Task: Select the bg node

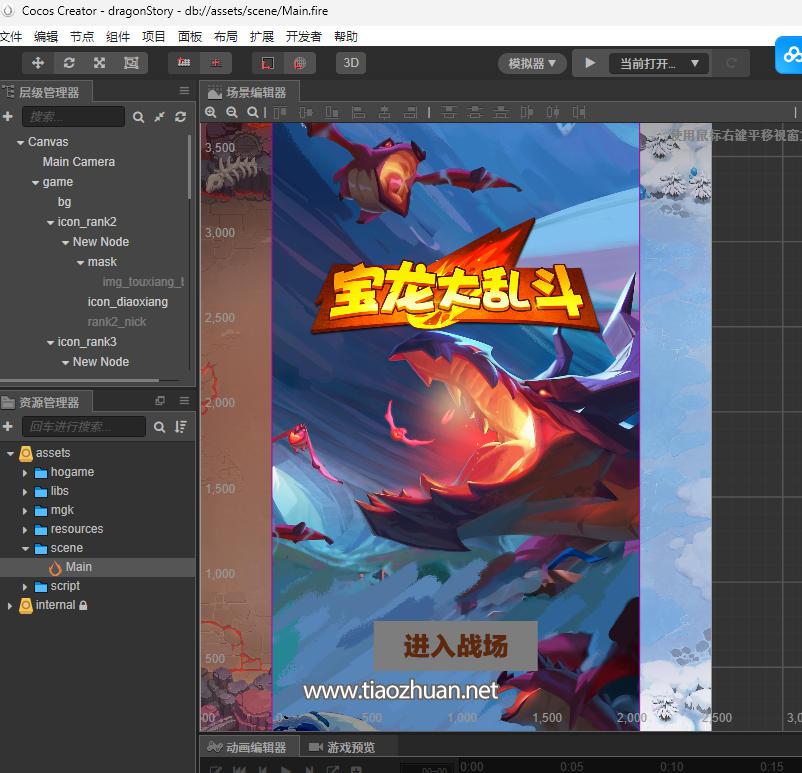Action: [x=64, y=202]
